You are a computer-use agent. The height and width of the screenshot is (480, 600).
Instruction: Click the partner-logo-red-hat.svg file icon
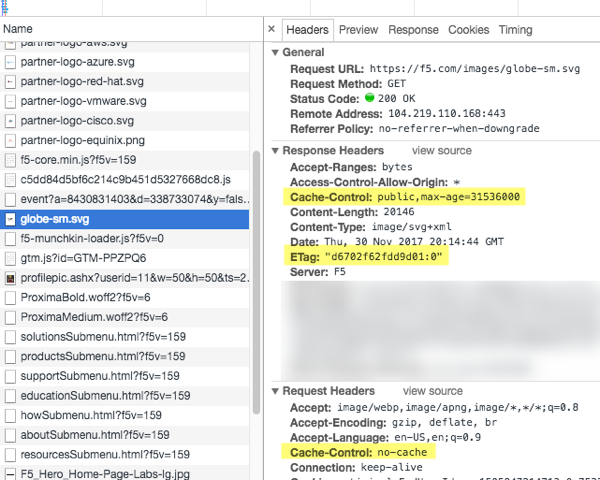coord(10,82)
